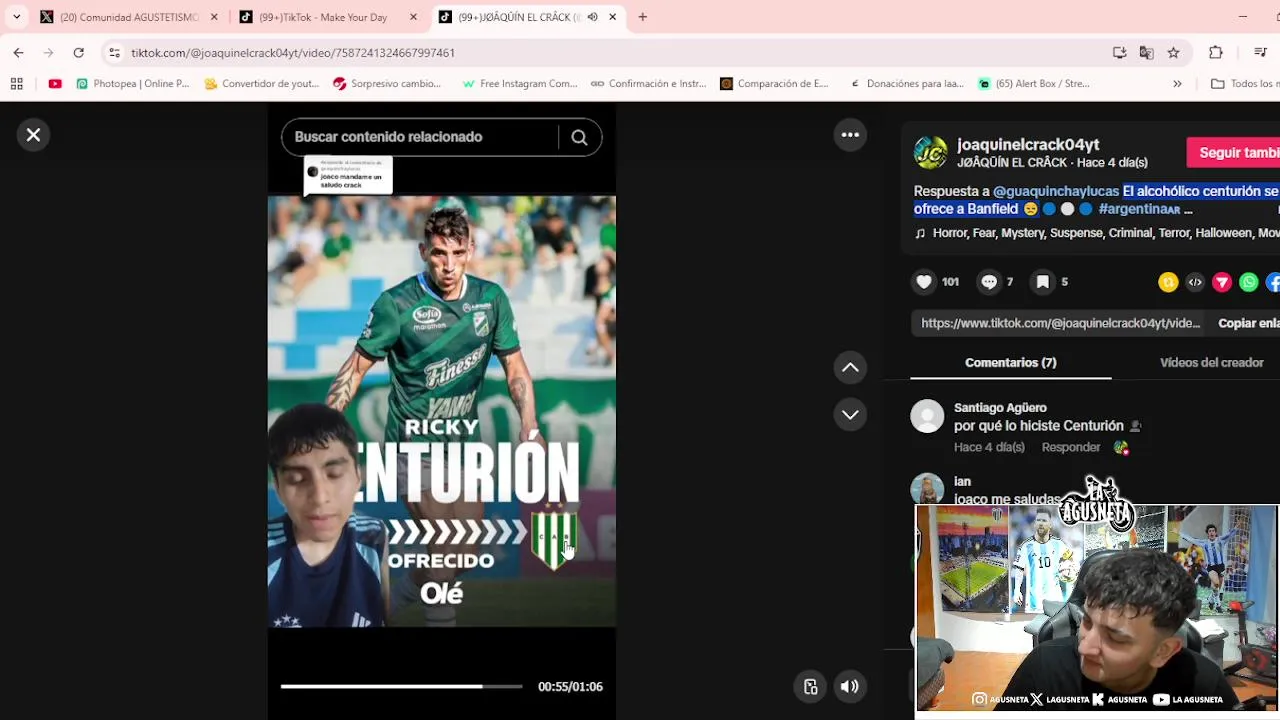
Task: Open Santiago Agüero's commenter name
Action: coord(1000,408)
